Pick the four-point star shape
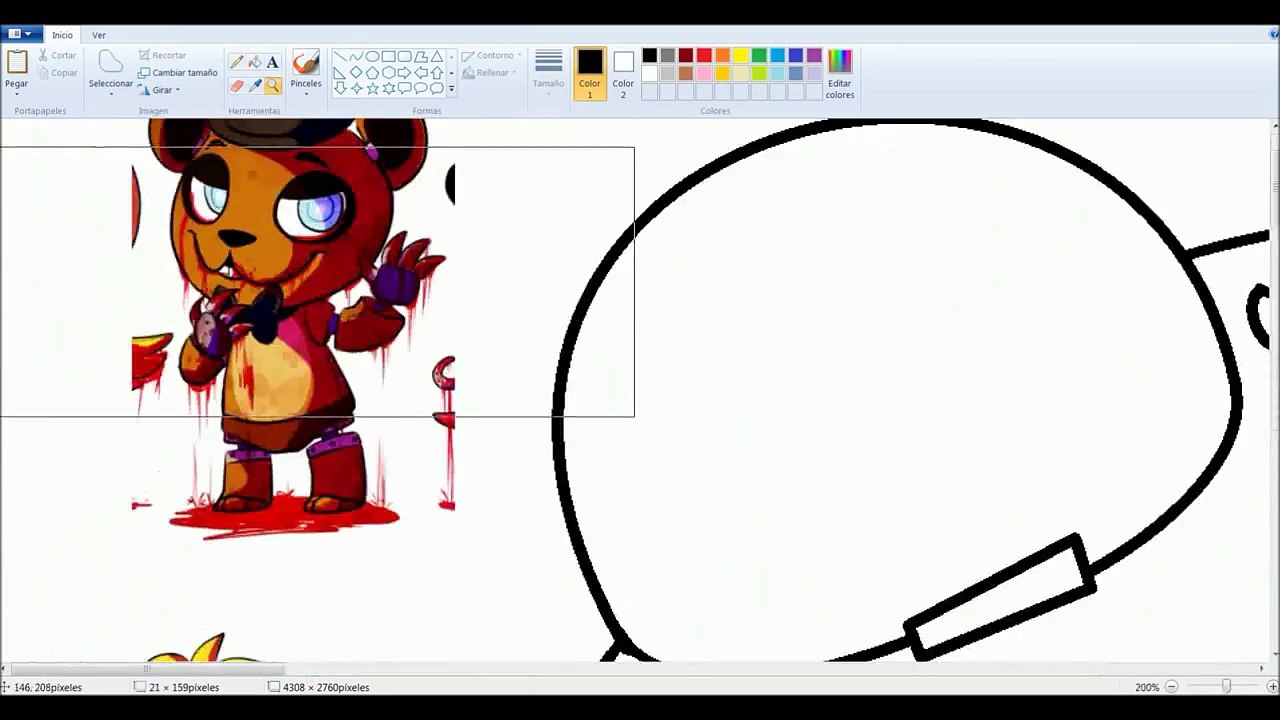Viewport: 1280px width, 720px height. click(357, 88)
